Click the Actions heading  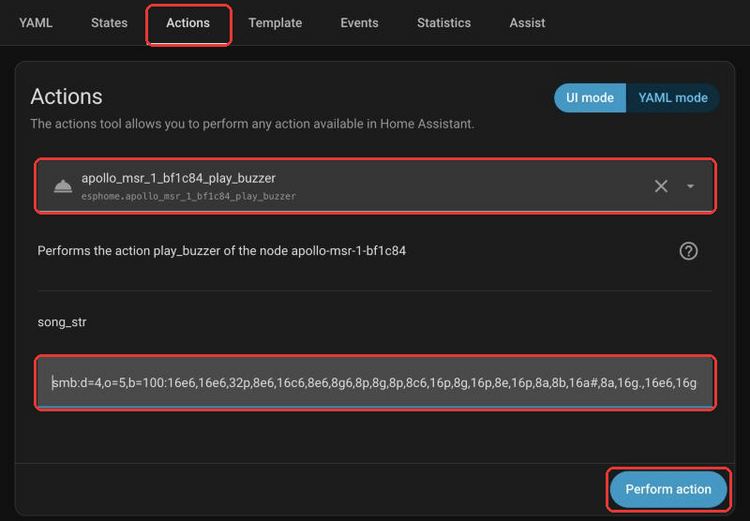(66, 96)
